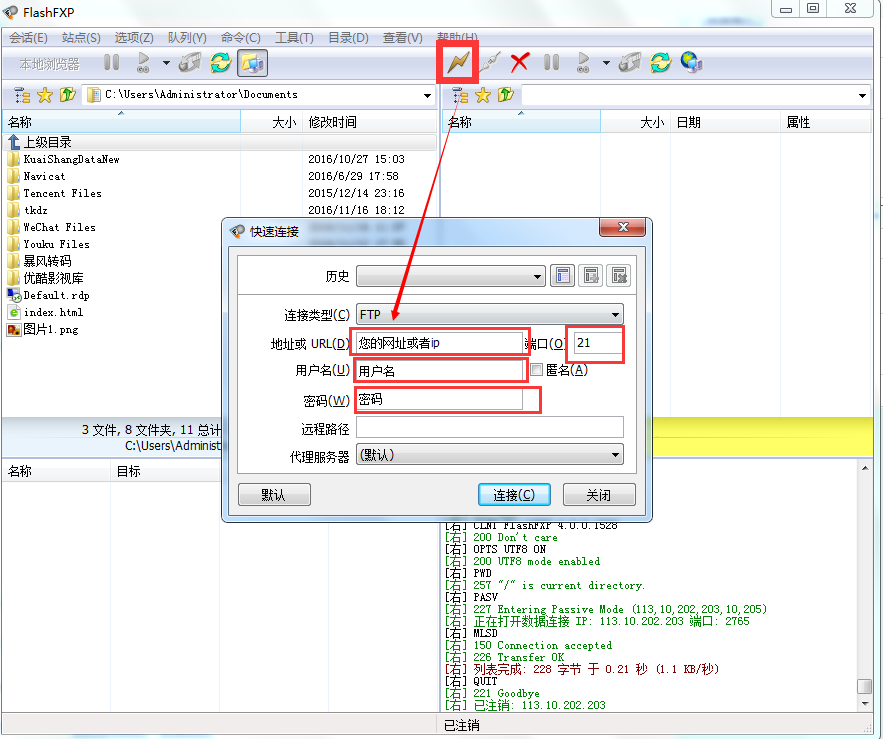Click the left pane transfer mode icon
Image resolution: width=883 pixels, height=739 pixels.
(190, 63)
